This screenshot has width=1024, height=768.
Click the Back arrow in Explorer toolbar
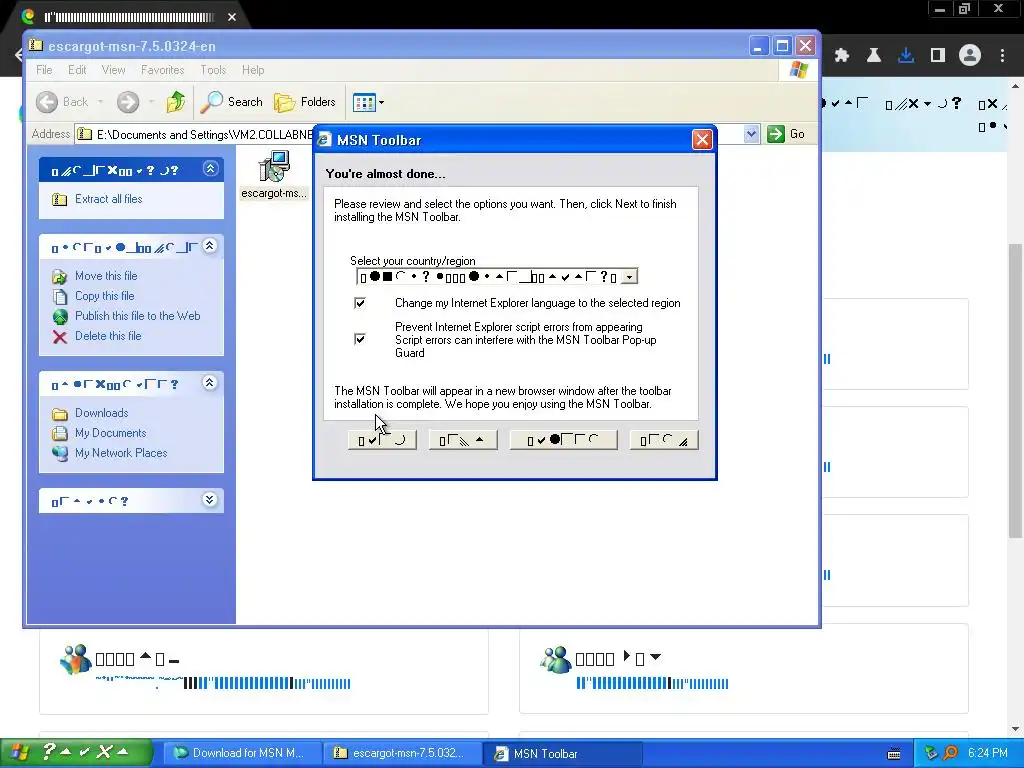(x=47, y=102)
